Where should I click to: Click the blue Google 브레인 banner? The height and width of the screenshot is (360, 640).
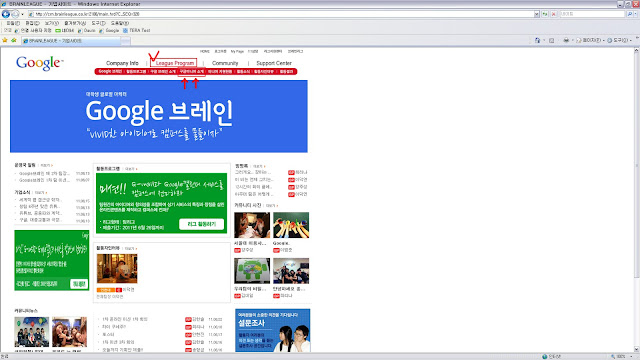(x=159, y=116)
